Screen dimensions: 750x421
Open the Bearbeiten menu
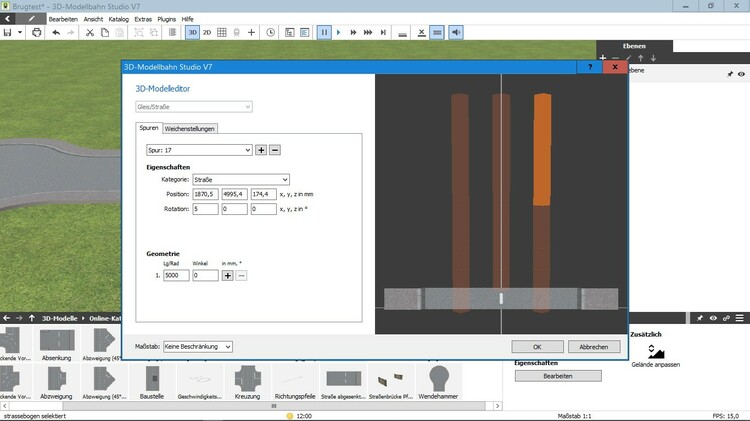63,19
